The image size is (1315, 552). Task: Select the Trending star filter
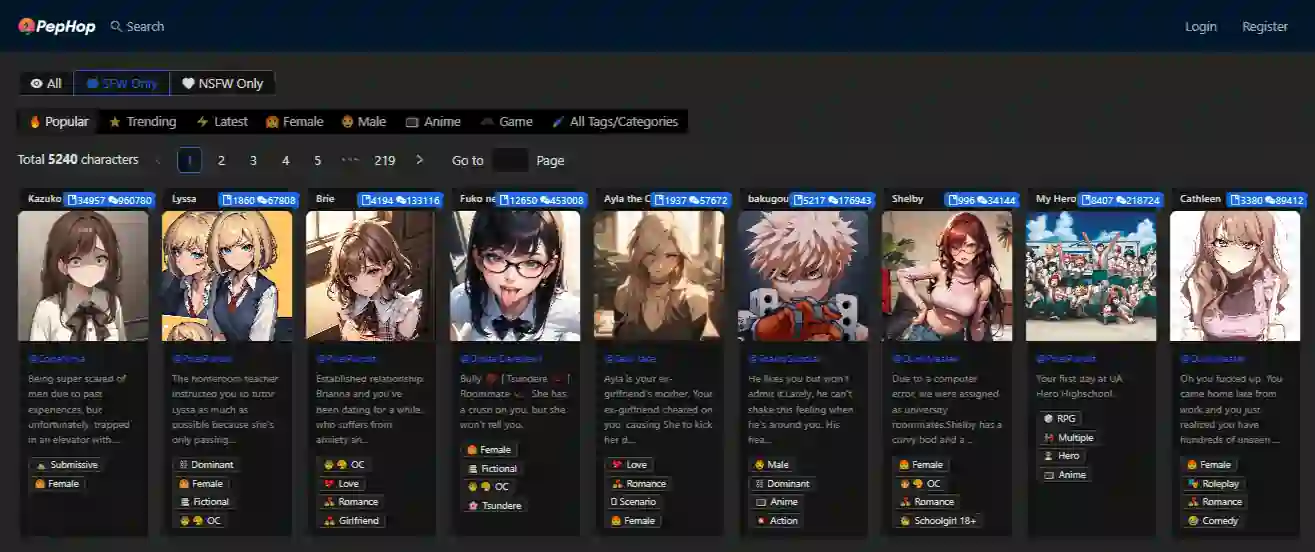coord(142,122)
